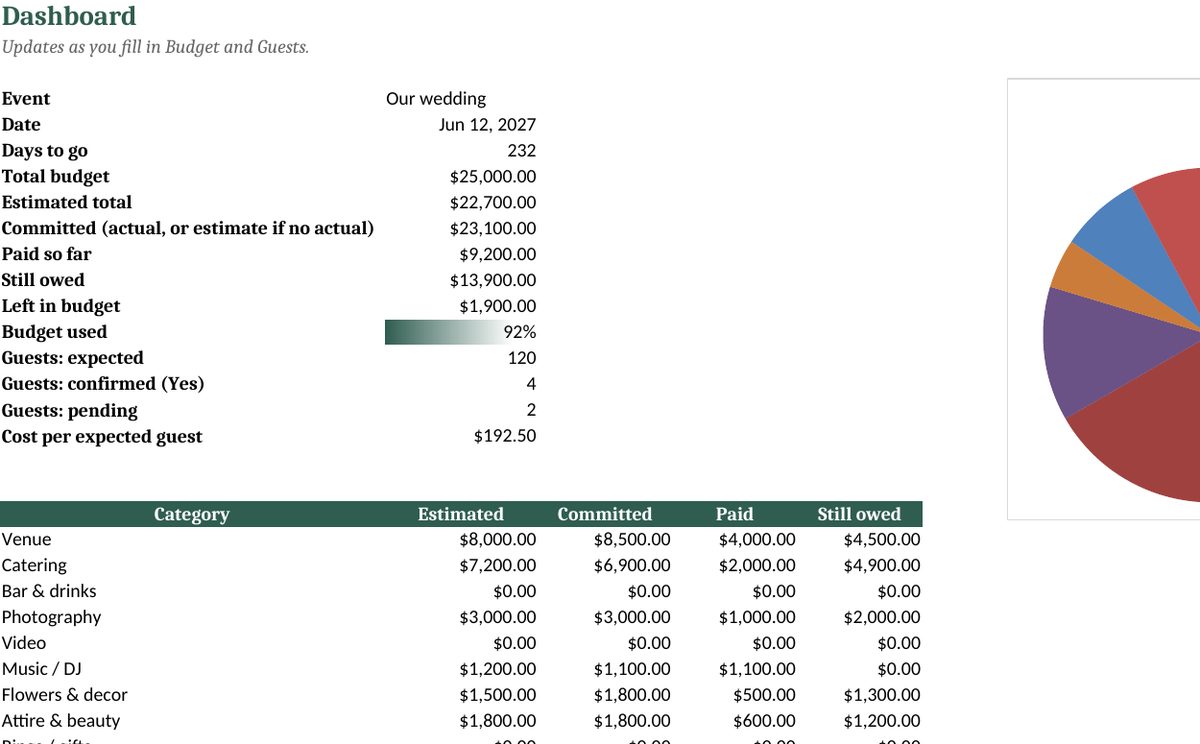1200x744 pixels.
Task: Select Guests pending value 2
Action: click(x=531, y=410)
